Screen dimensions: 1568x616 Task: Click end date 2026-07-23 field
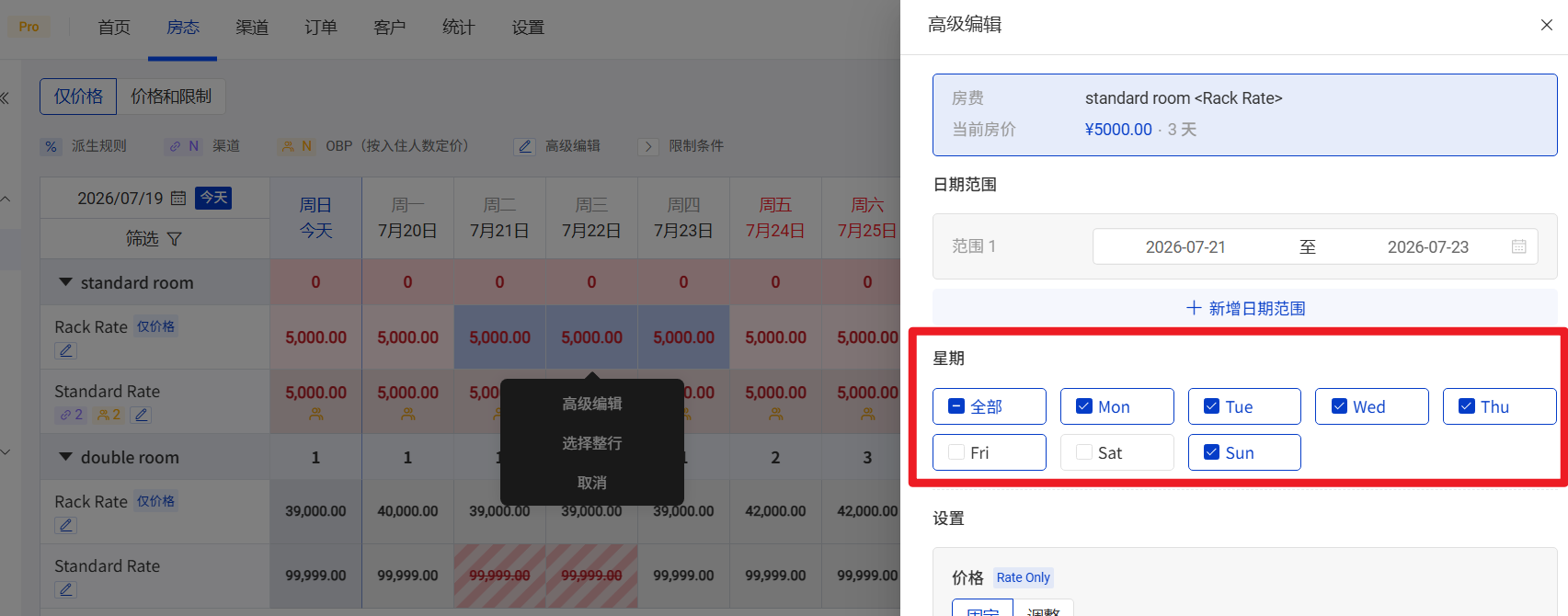pos(1428,247)
